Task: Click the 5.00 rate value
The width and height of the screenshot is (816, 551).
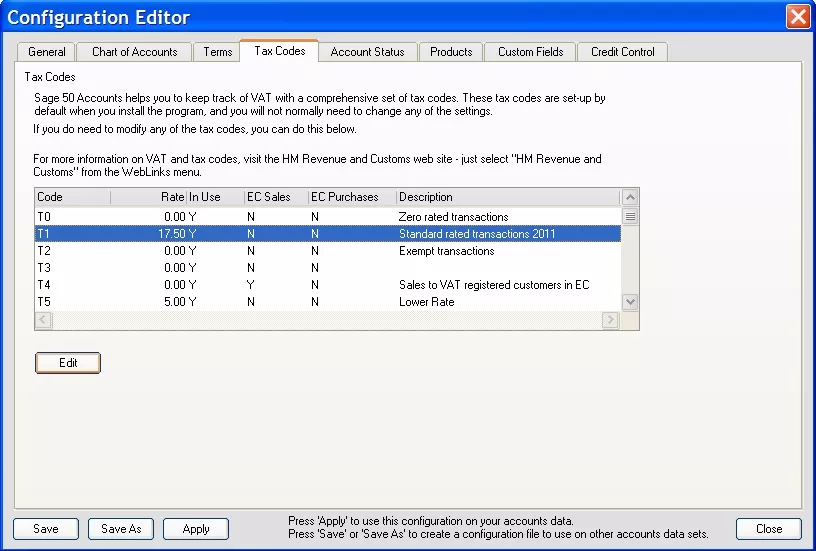Action: coord(174,302)
